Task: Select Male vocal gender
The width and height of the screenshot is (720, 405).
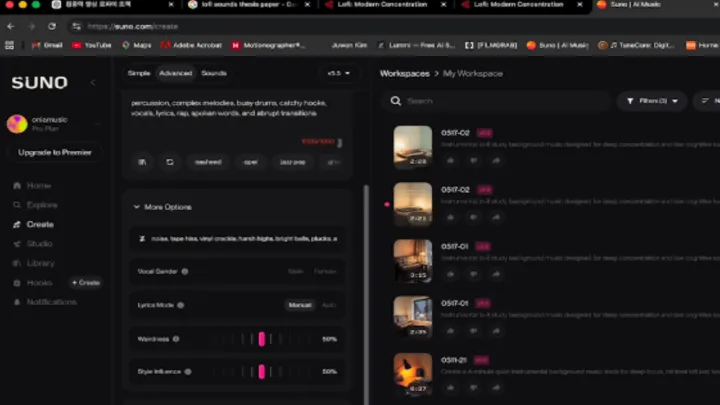Action: point(296,271)
